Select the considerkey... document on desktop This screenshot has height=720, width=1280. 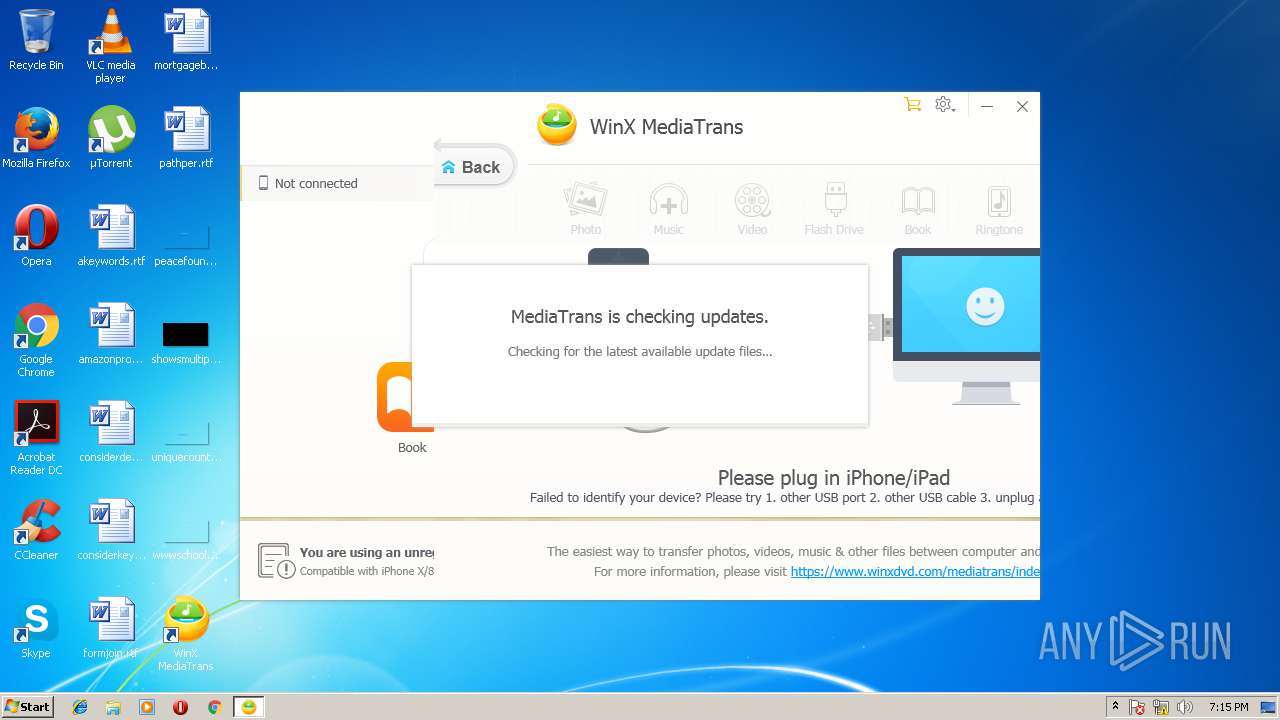pyautogui.click(x=111, y=531)
